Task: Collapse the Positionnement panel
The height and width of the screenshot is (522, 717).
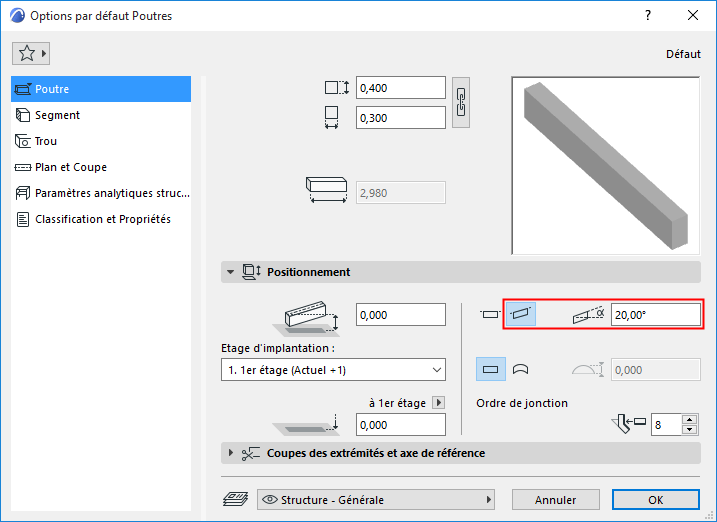Action: pyautogui.click(x=231, y=272)
